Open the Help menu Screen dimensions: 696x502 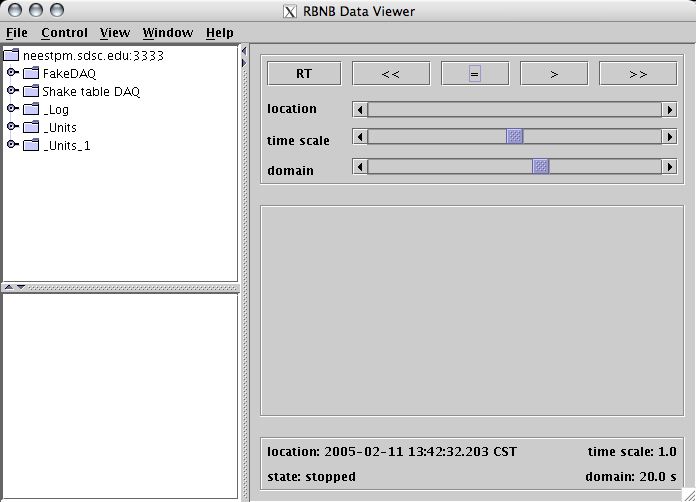pos(219,33)
